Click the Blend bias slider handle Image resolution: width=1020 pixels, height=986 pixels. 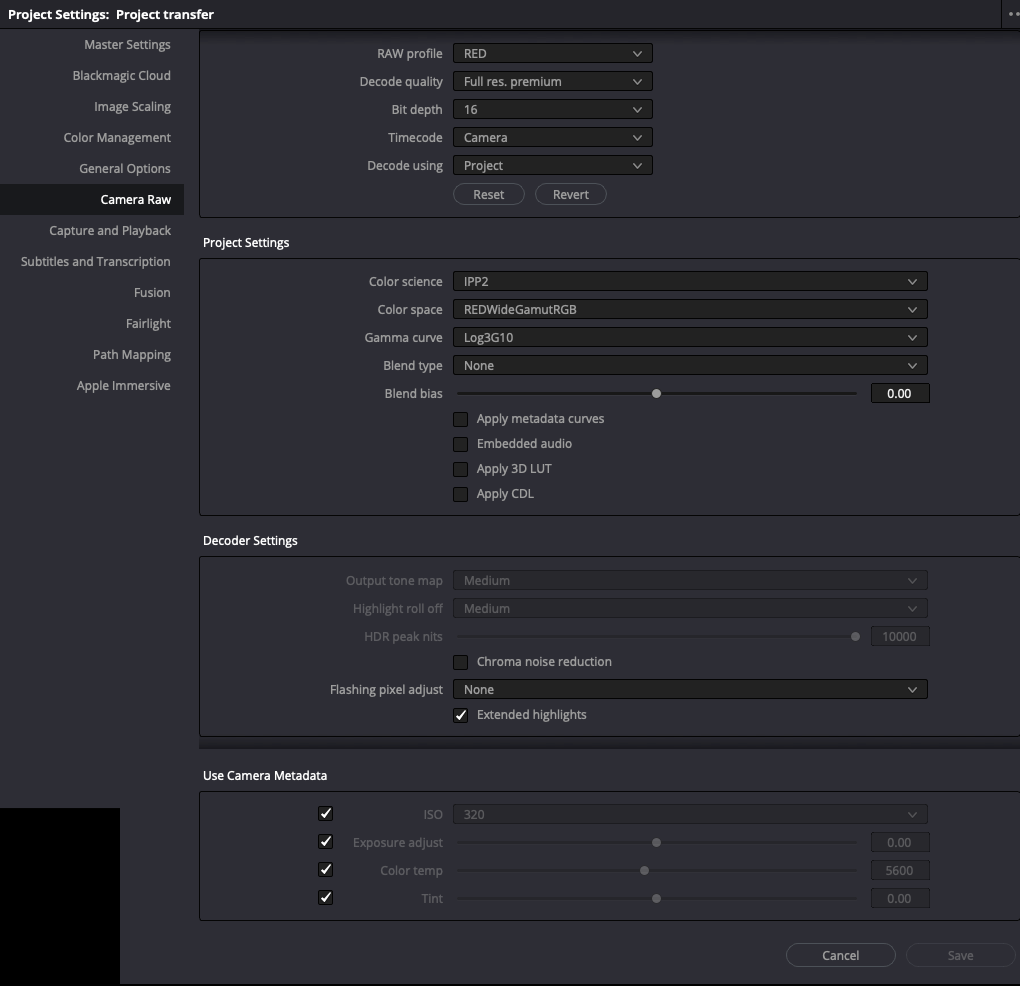pos(656,394)
